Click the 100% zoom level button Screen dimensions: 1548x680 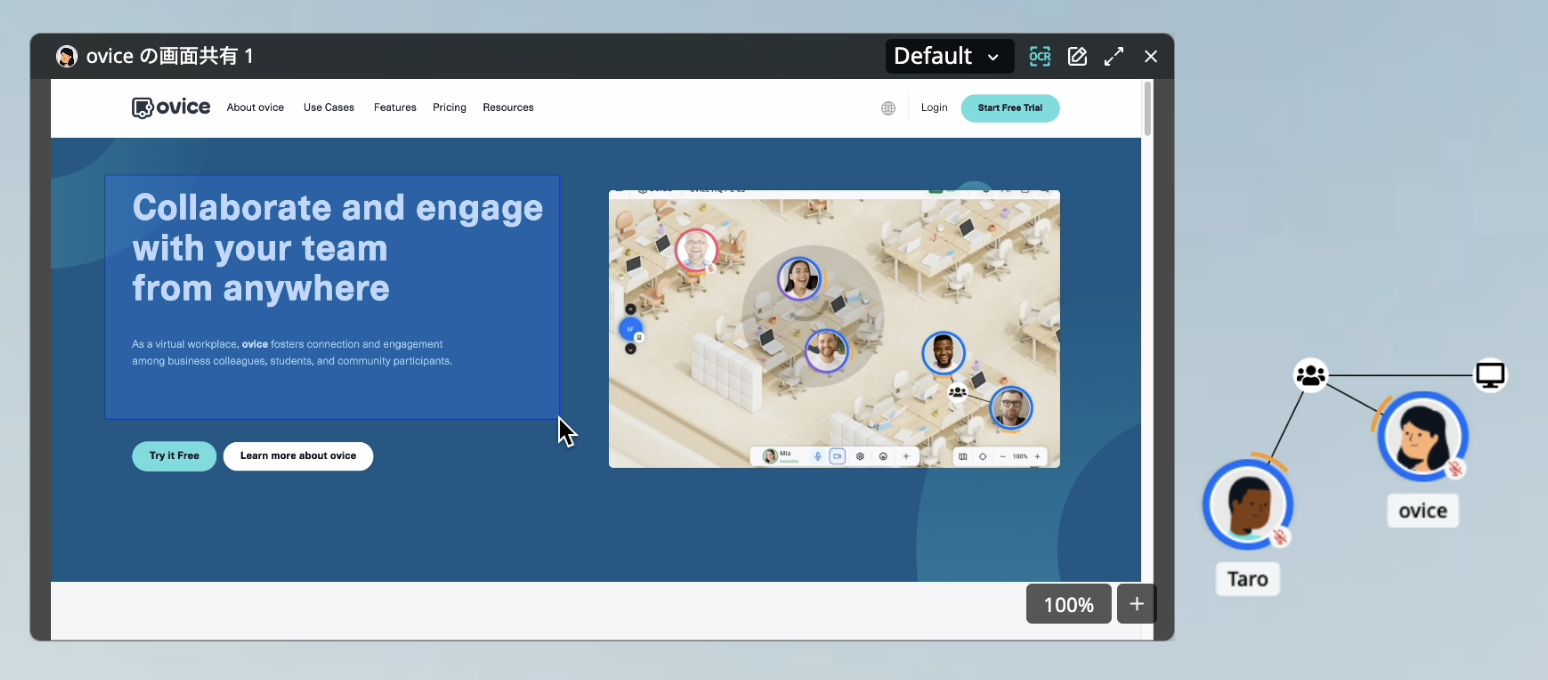click(x=1068, y=604)
